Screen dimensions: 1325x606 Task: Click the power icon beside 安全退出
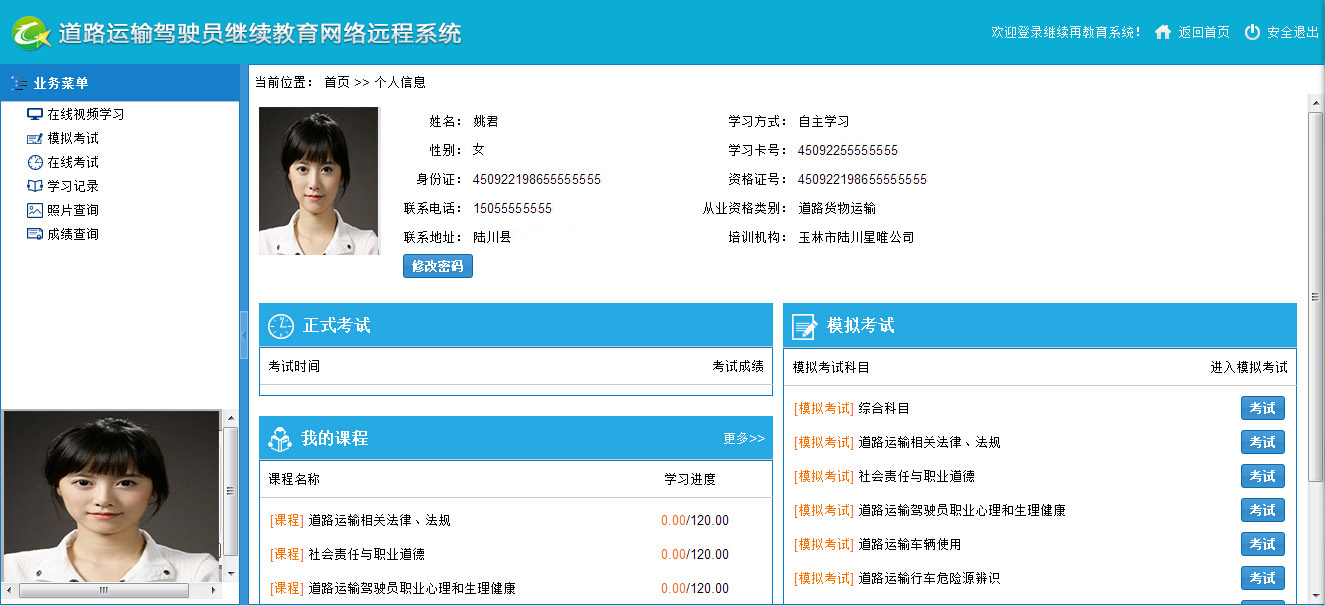pyautogui.click(x=1252, y=32)
